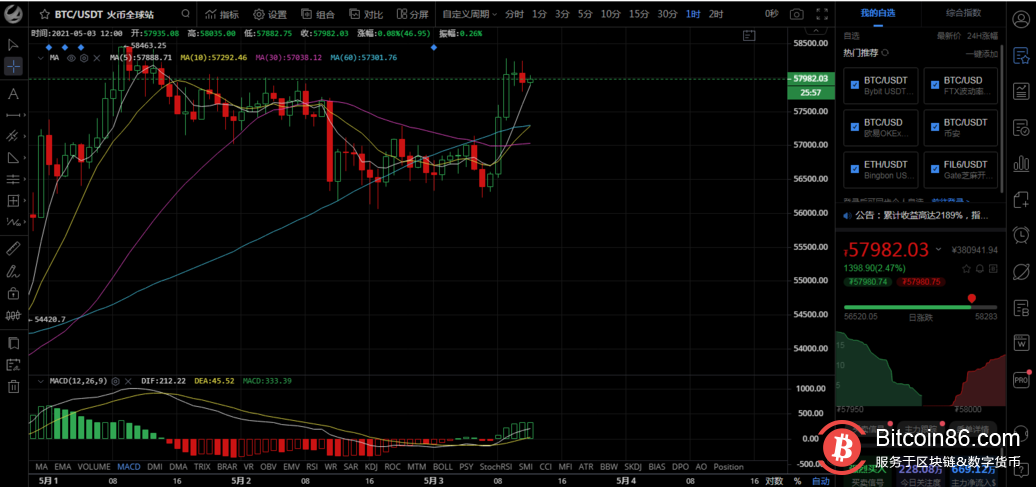Open the 设置 settings button
Viewport: 1036px width, 487px height.
pyautogui.click(x=270, y=15)
